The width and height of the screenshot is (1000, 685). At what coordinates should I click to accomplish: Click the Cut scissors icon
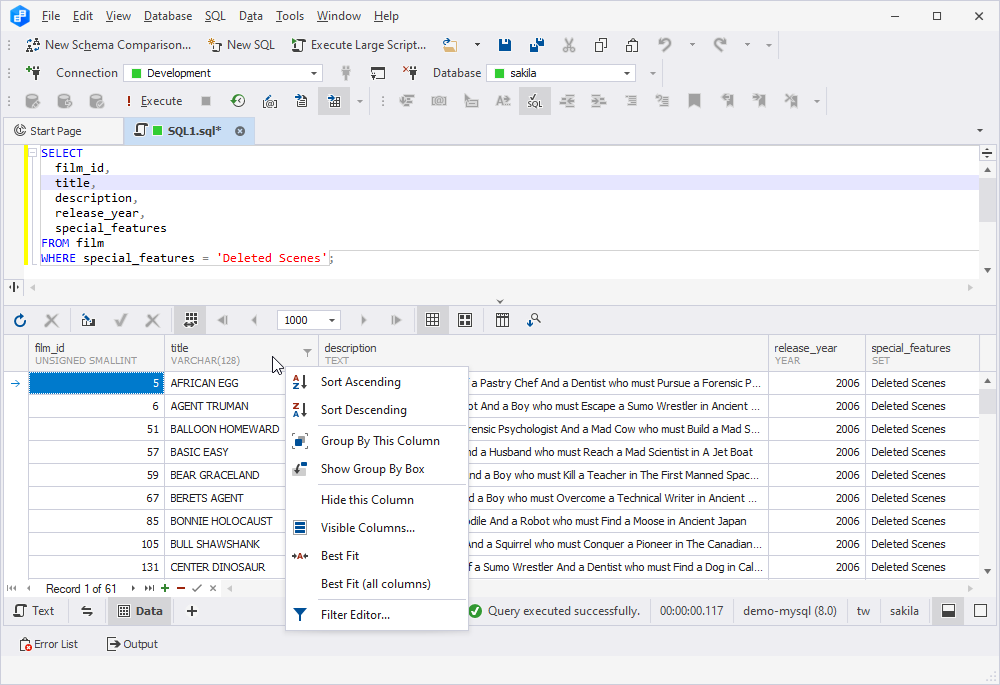pyautogui.click(x=569, y=45)
